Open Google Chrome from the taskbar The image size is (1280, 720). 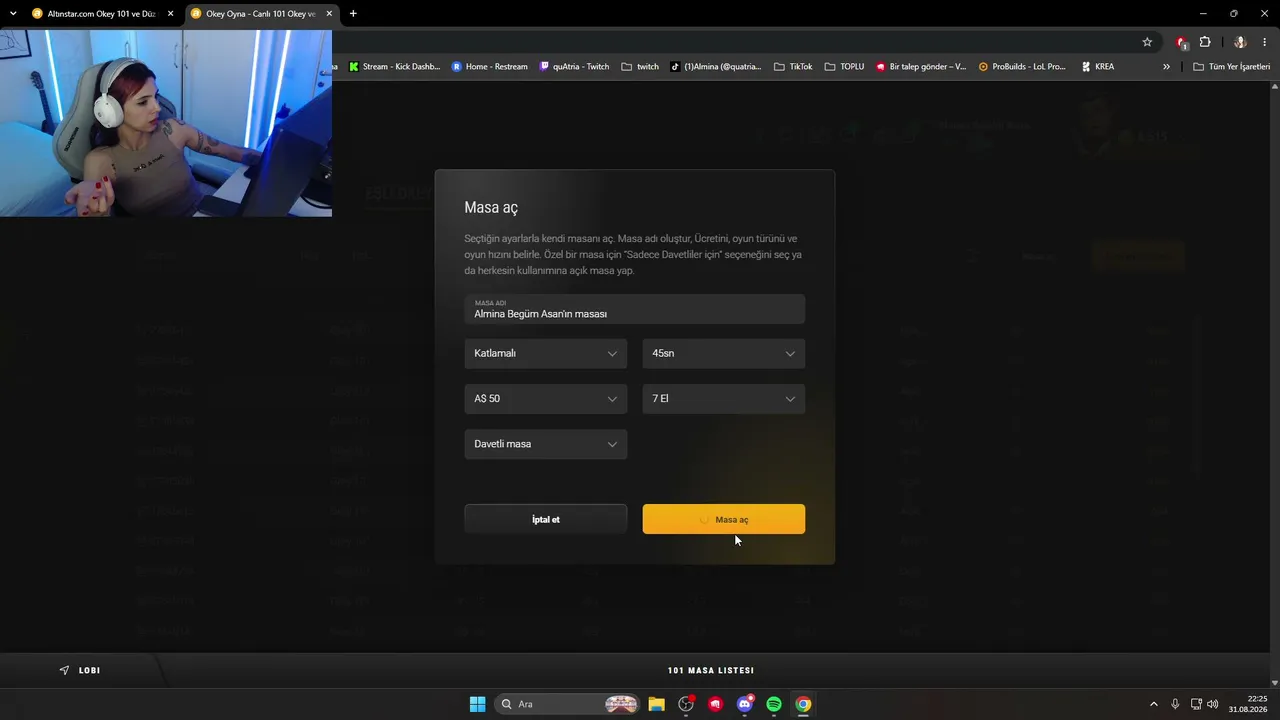point(803,704)
